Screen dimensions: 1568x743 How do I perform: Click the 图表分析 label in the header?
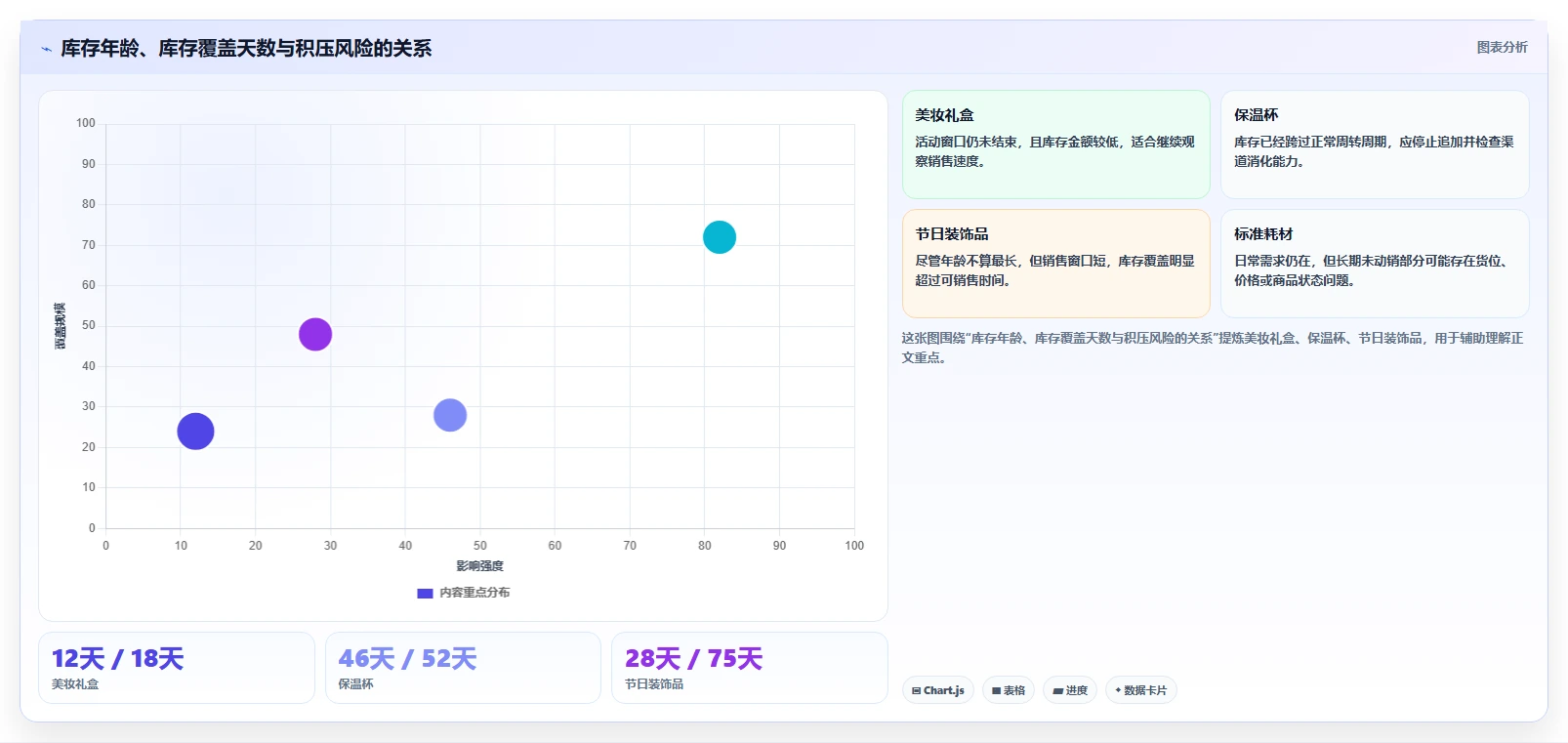point(1502,47)
